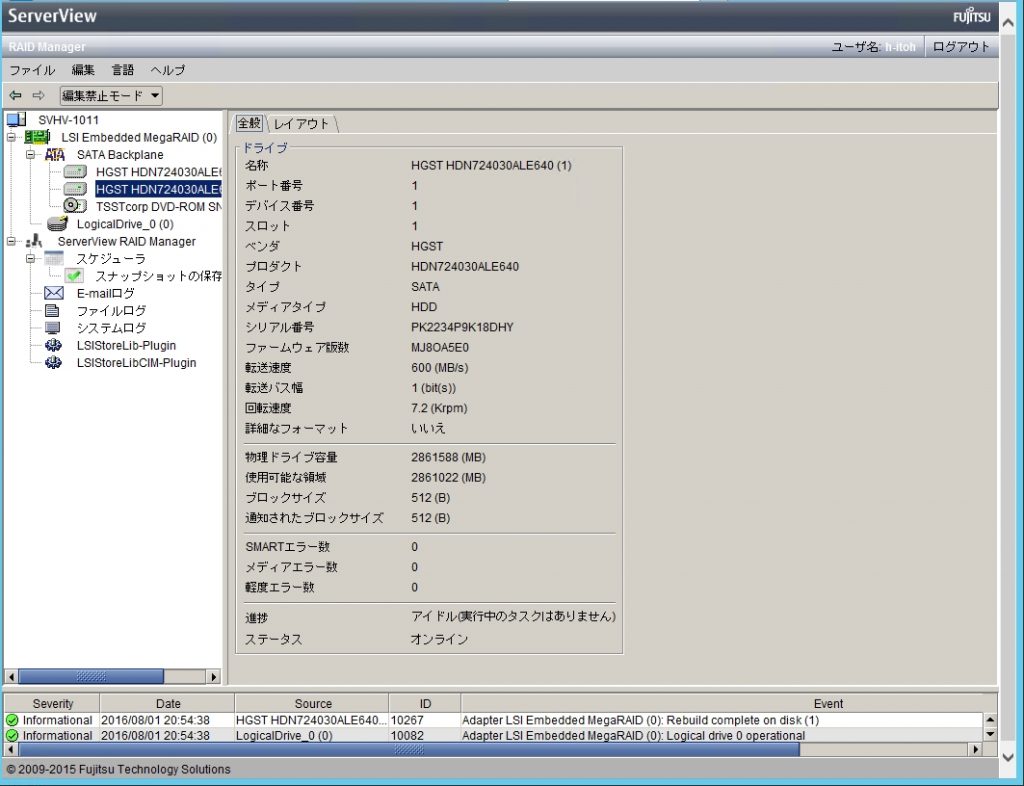1024x786 pixels.
Task: Click the back navigation arrow icon
Action: (15, 95)
